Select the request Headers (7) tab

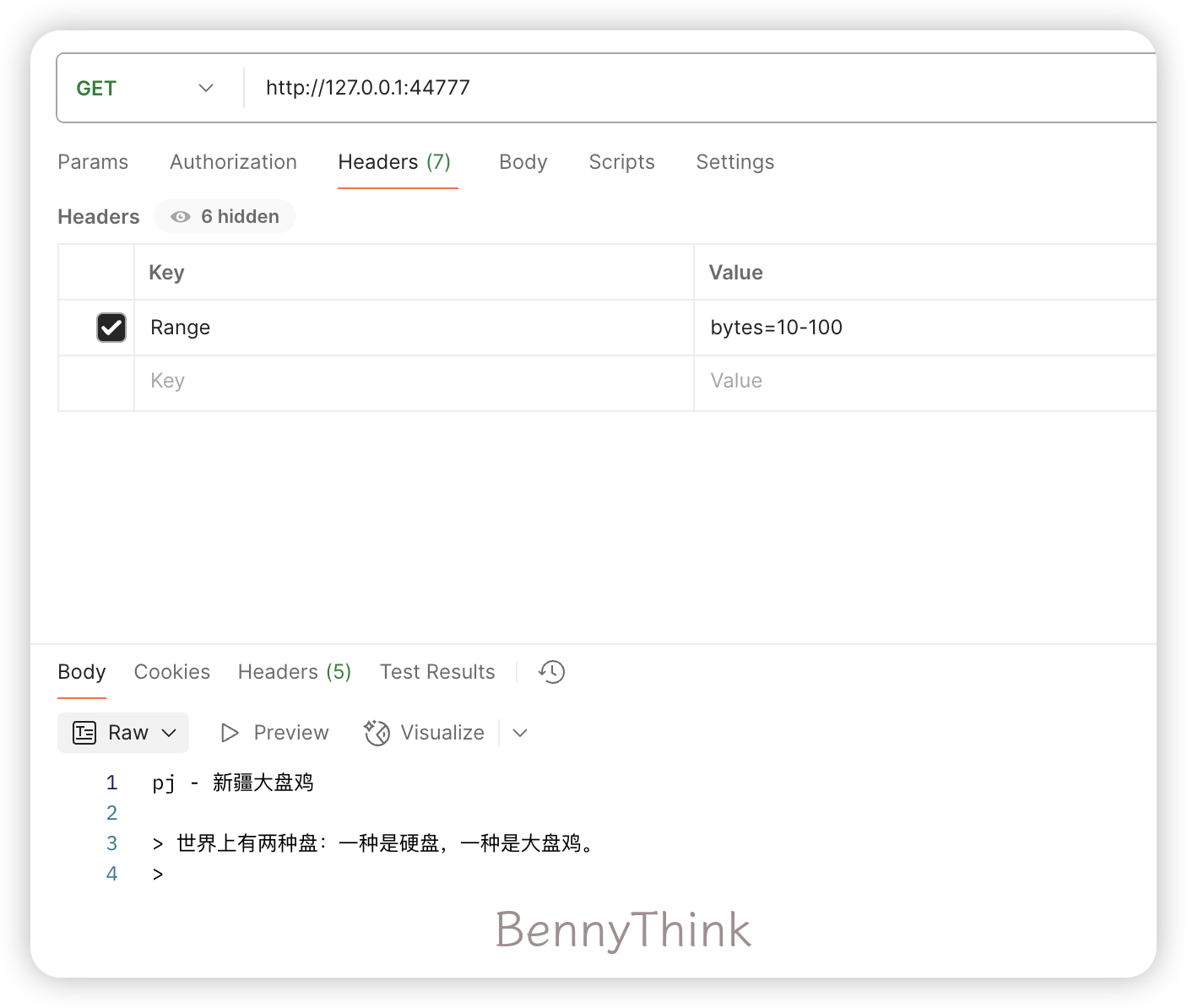394,162
